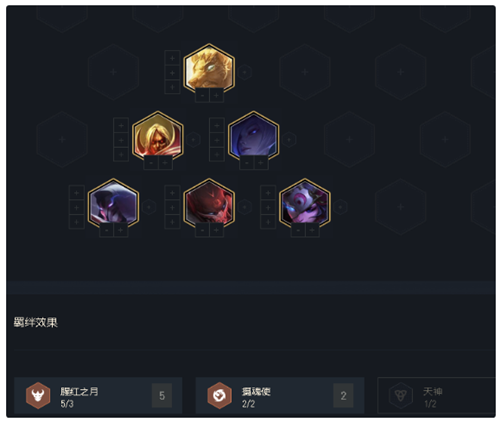500x422 pixels.
Task: Add champion to empty hex right of golden wolf
Action: point(305,72)
